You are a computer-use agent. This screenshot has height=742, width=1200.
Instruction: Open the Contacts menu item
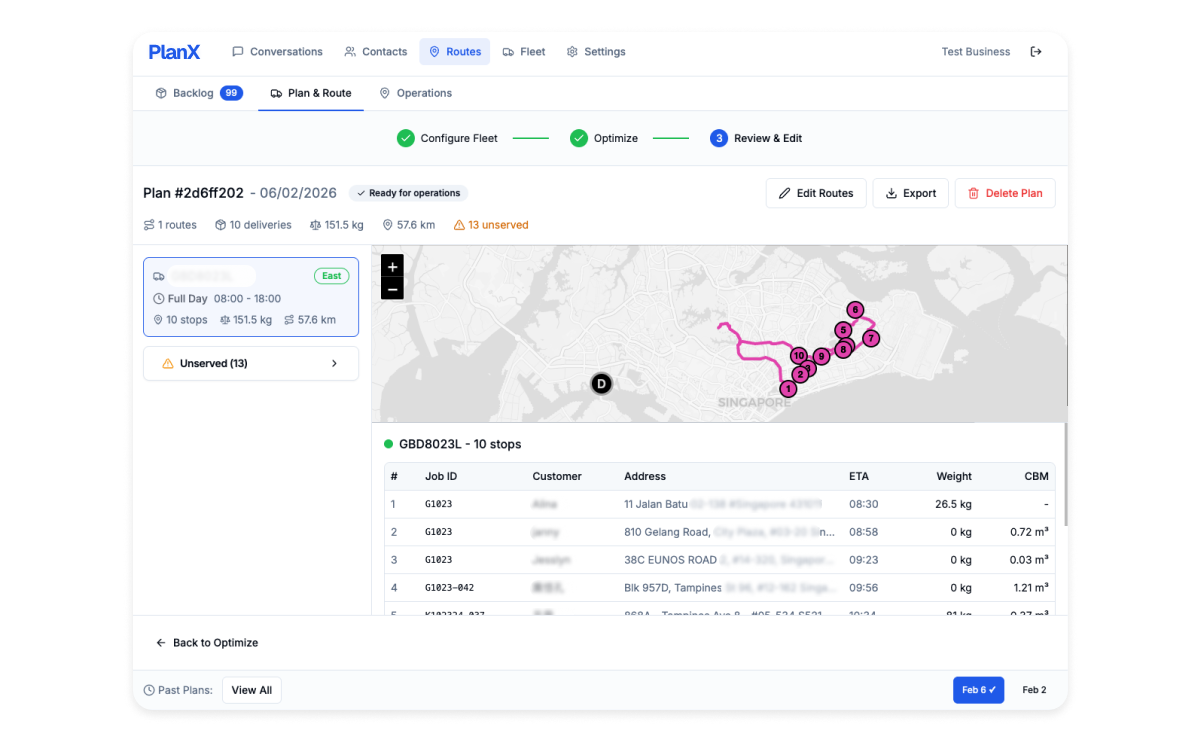click(375, 52)
